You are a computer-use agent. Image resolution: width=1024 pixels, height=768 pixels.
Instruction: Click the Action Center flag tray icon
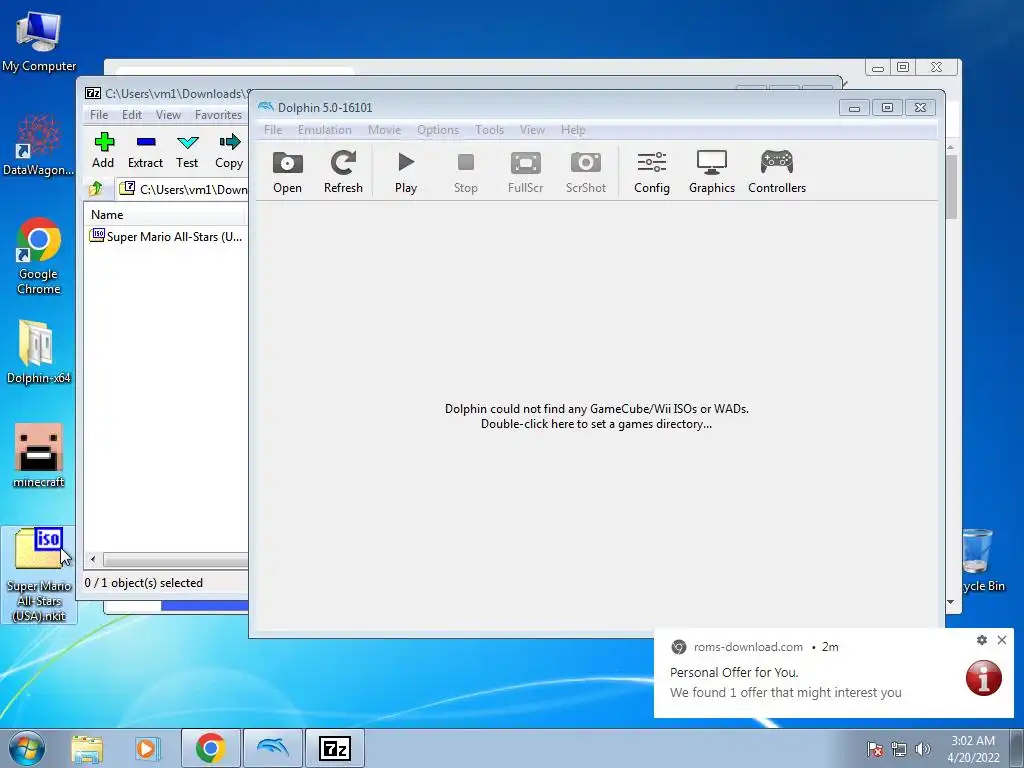coord(875,749)
